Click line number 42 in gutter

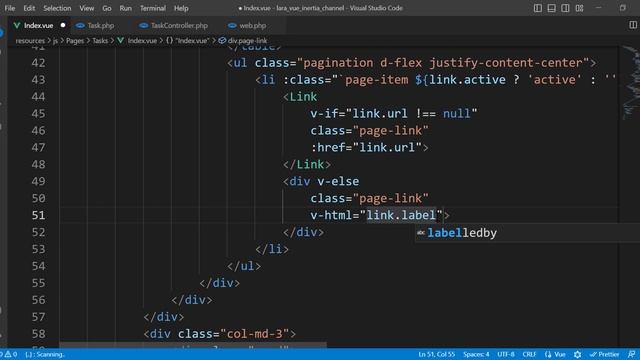(38, 63)
